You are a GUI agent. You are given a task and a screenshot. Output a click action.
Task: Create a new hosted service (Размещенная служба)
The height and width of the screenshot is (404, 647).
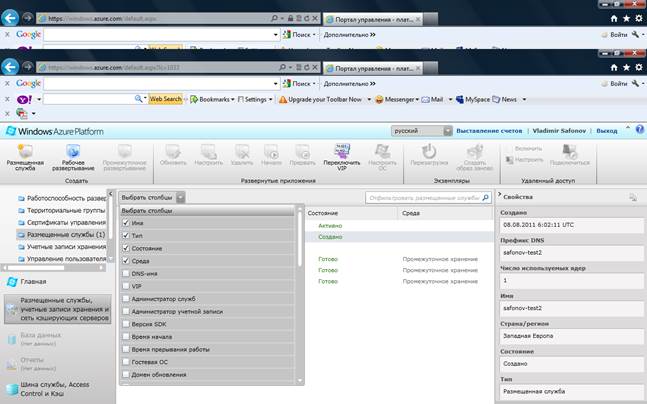(25, 157)
